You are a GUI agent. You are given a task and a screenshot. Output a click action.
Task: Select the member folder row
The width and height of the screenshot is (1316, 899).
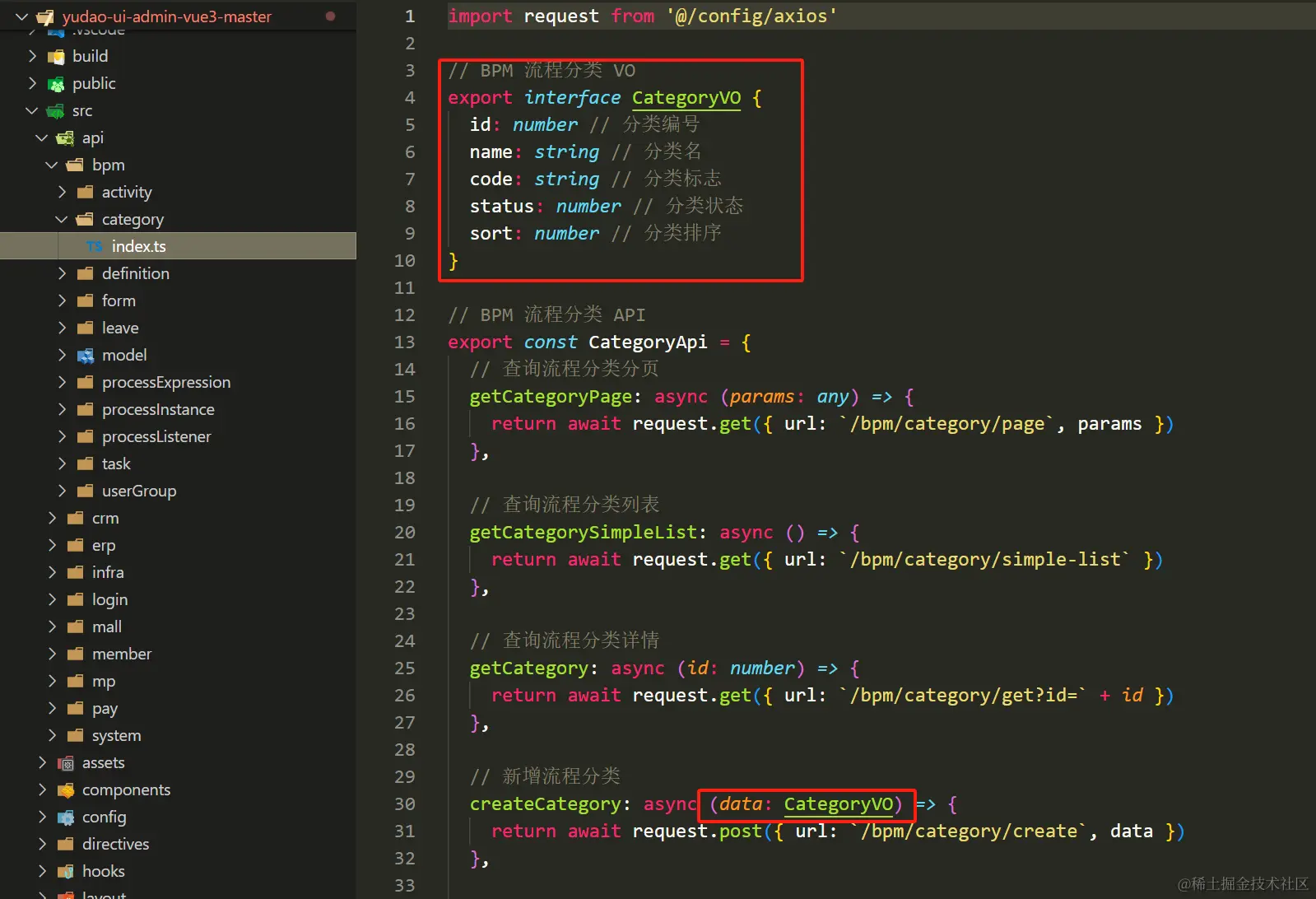pos(178,654)
